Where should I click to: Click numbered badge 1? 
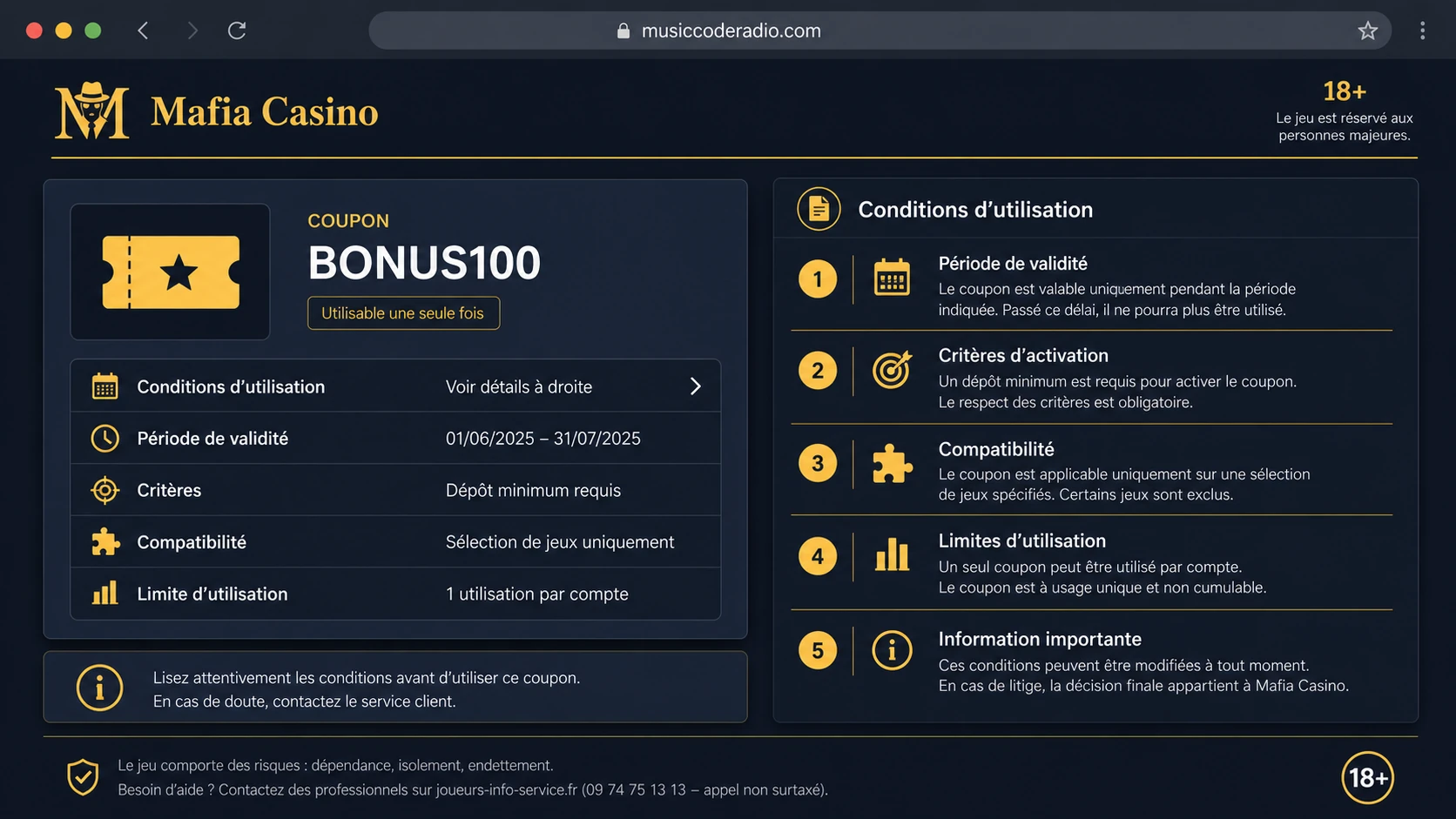818,279
